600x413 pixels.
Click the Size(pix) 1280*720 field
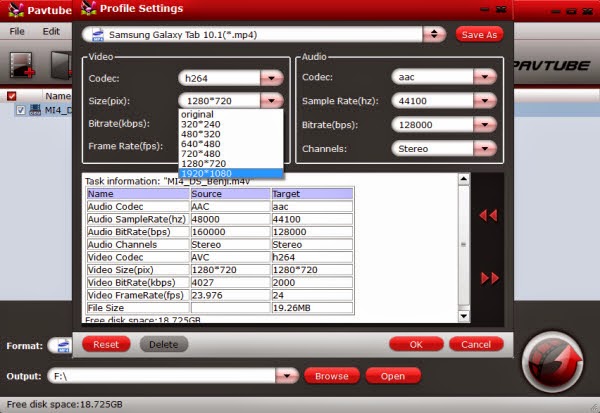220,101
